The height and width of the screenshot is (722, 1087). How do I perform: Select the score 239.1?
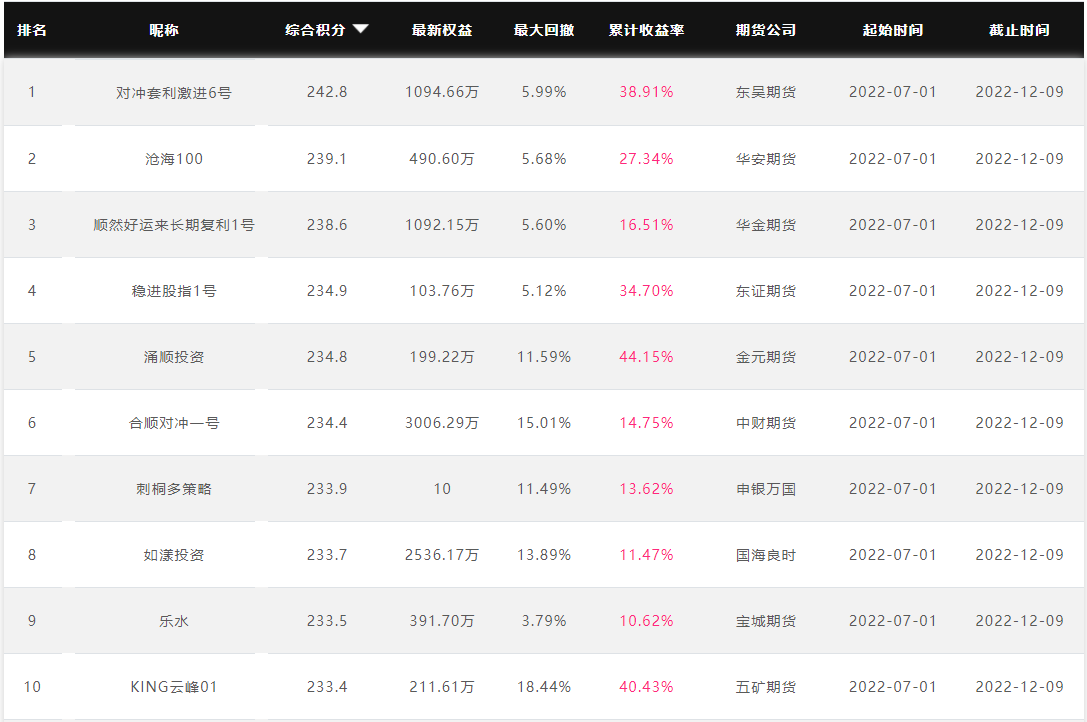327,159
